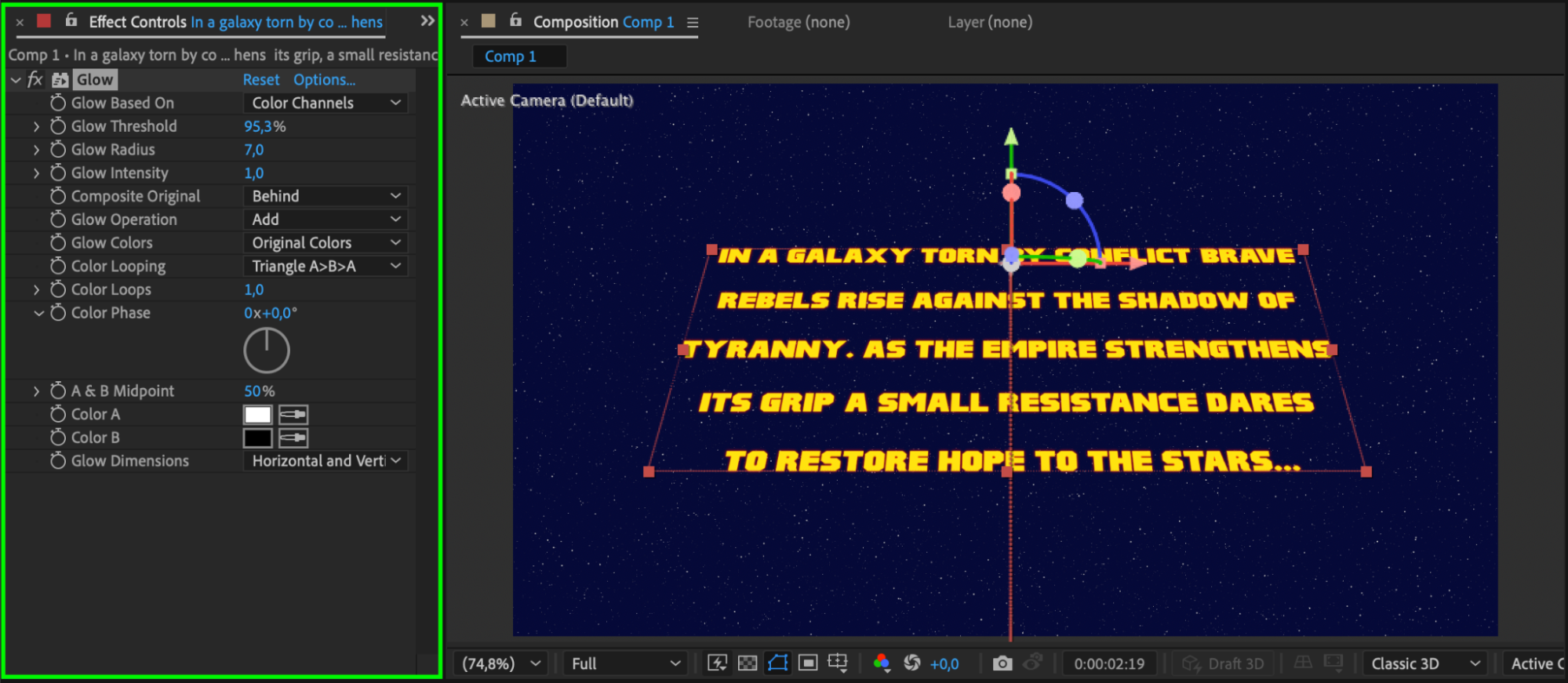Reset the Glow effect
Screen dimensions: 1568x683
pos(261,79)
